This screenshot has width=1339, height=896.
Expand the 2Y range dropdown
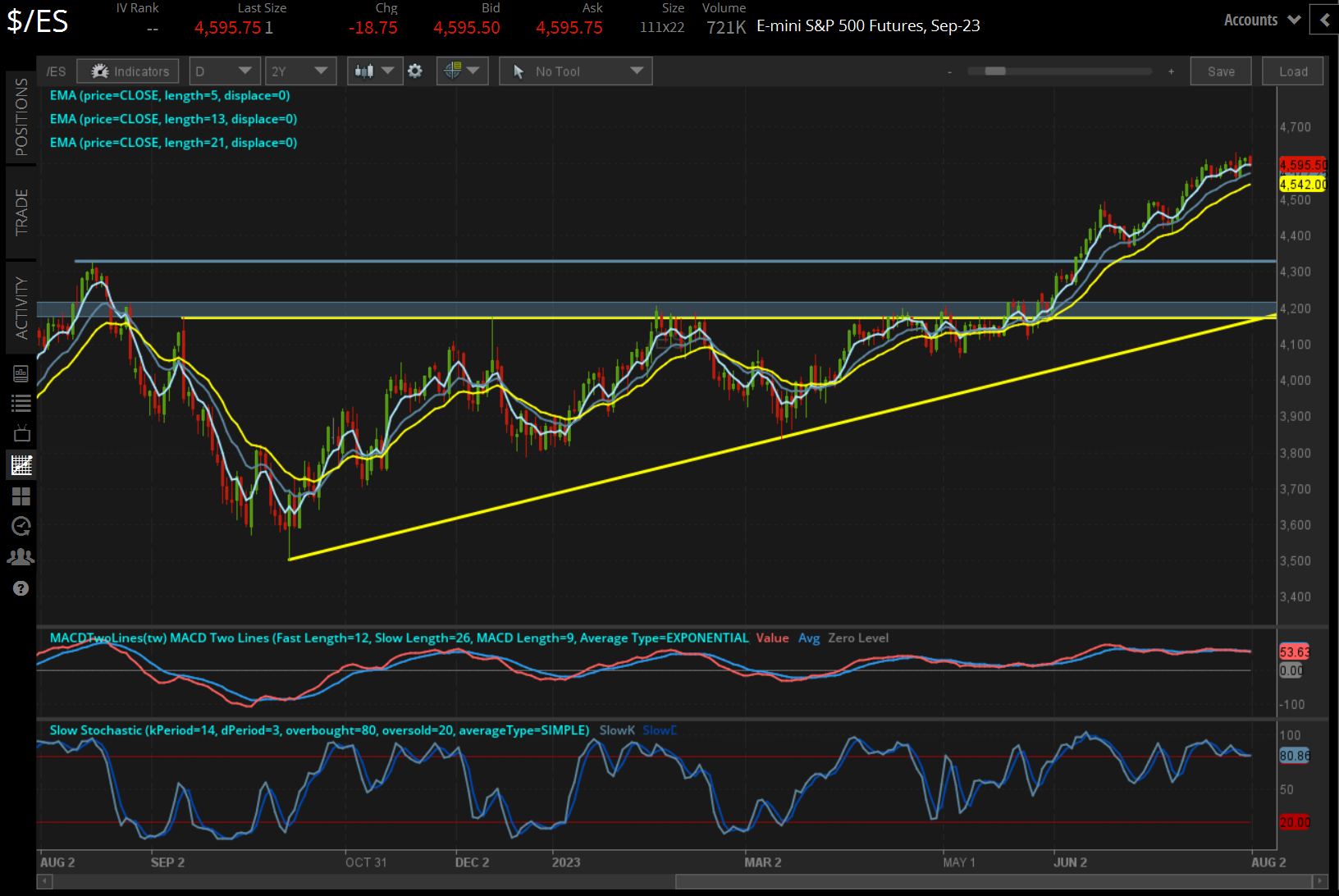[x=300, y=71]
